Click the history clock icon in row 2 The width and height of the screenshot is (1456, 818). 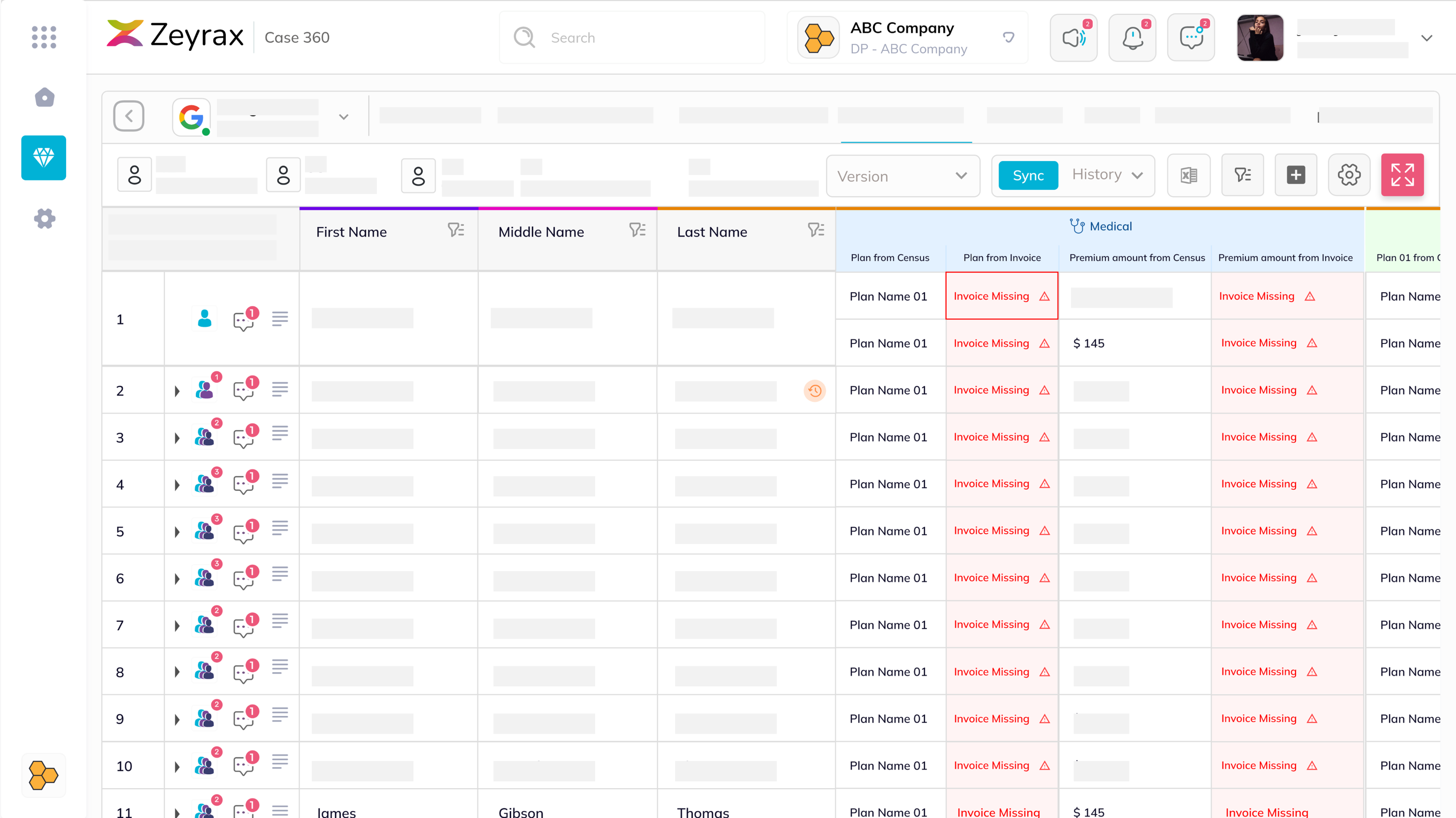pyautogui.click(x=814, y=391)
